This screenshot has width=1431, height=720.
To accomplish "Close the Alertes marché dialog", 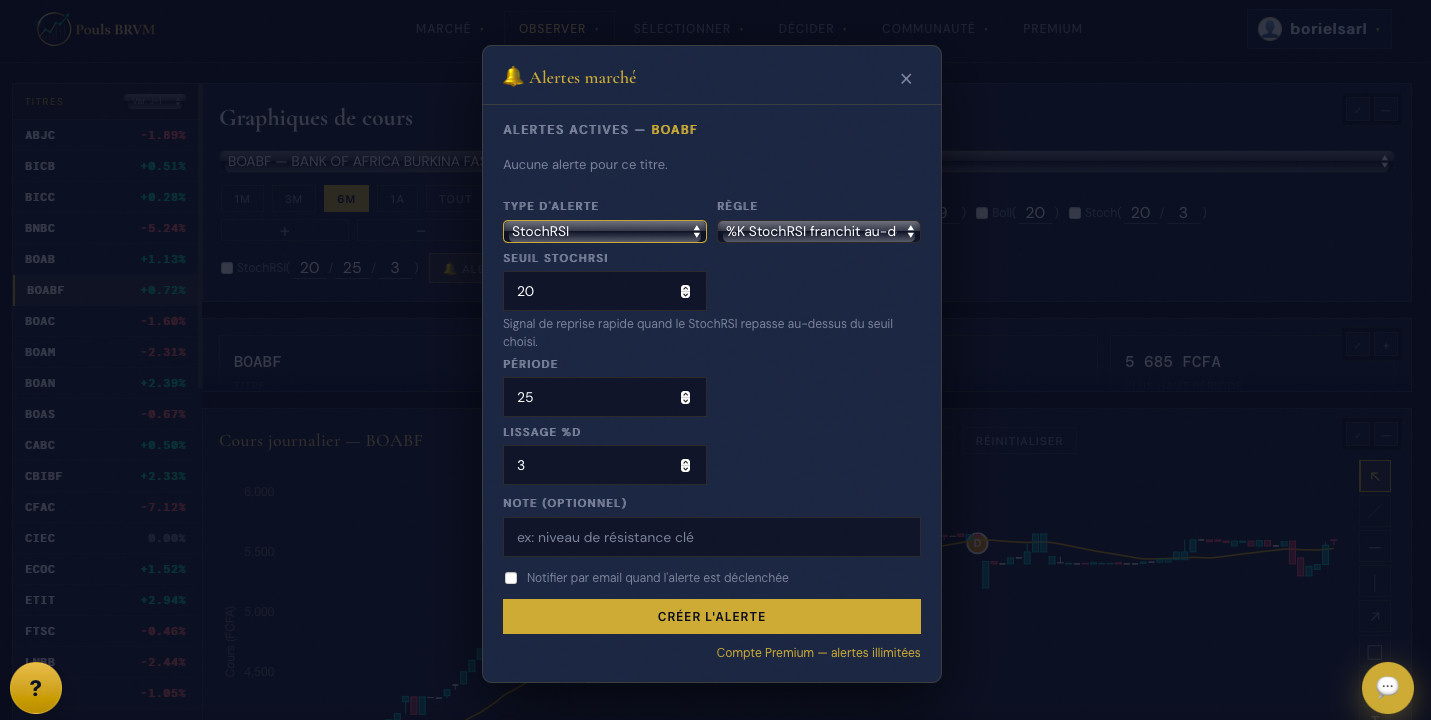I will pyautogui.click(x=906, y=79).
